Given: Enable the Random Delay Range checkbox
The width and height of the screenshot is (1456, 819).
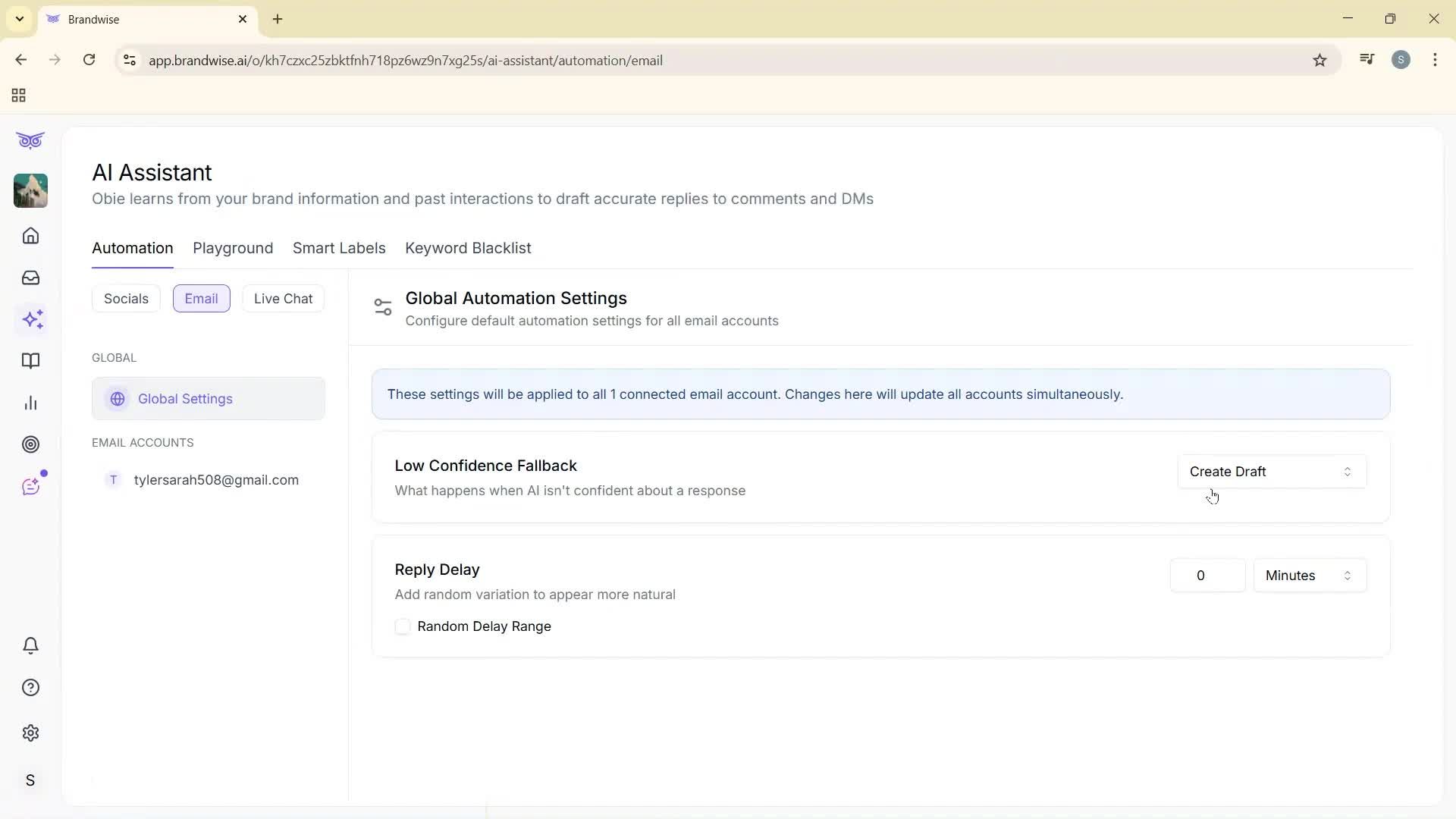Looking at the screenshot, I should (403, 626).
